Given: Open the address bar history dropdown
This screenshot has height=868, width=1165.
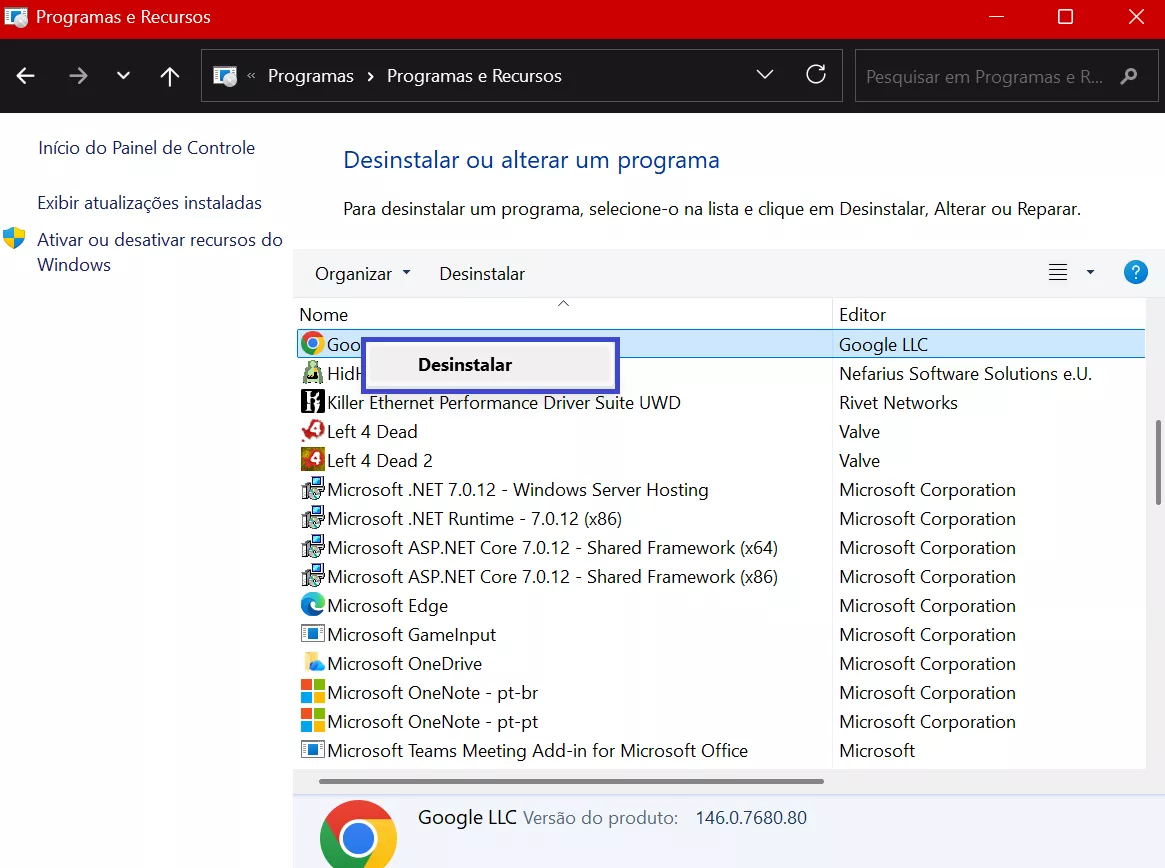Looking at the screenshot, I should point(765,74).
